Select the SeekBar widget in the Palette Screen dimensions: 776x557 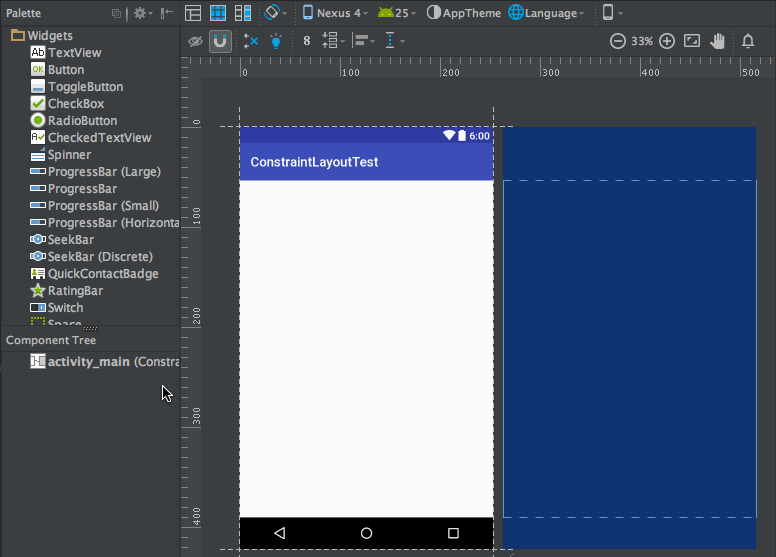pos(70,240)
